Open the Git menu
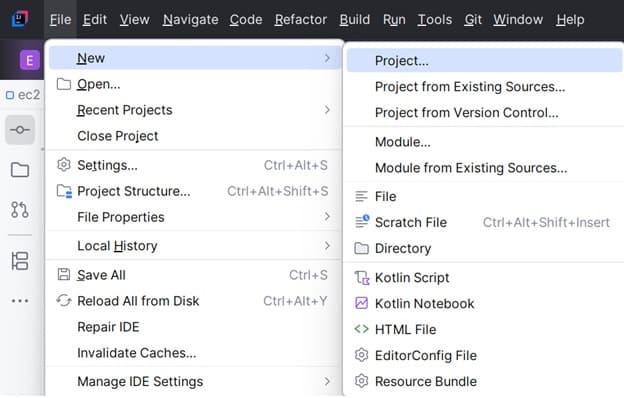This screenshot has height=398, width=624. tap(473, 20)
